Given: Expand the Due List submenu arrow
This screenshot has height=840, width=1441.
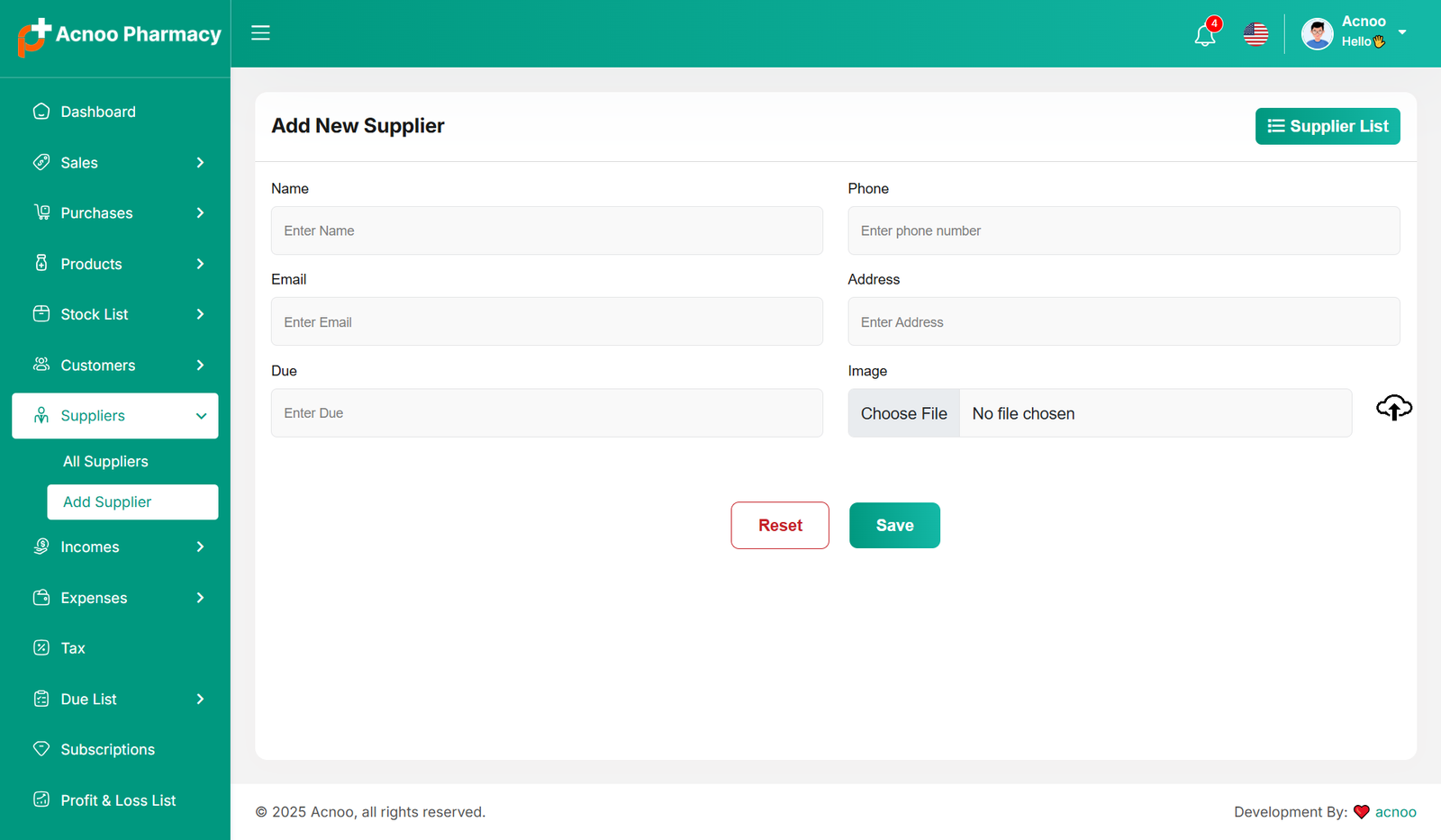Looking at the screenshot, I should coord(200,700).
